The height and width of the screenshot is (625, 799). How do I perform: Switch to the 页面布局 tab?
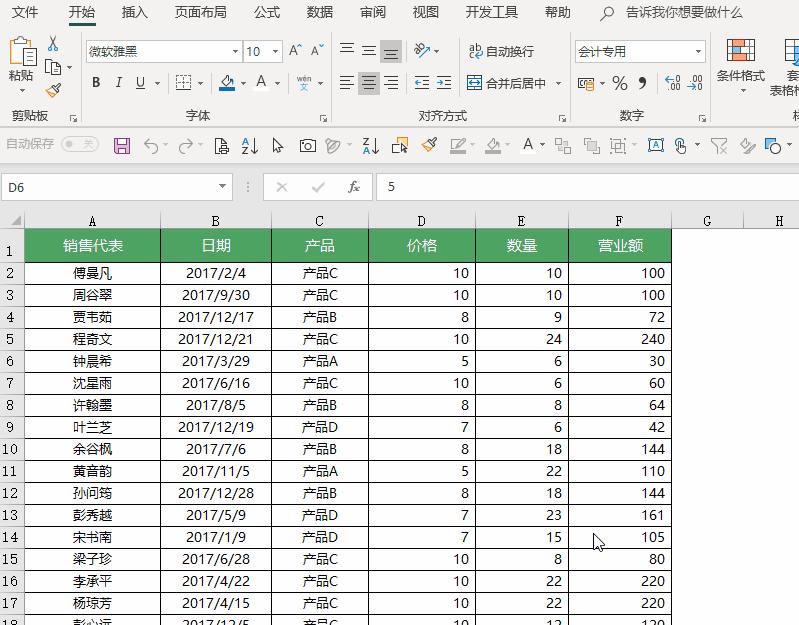pyautogui.click(x=201, y=12)
